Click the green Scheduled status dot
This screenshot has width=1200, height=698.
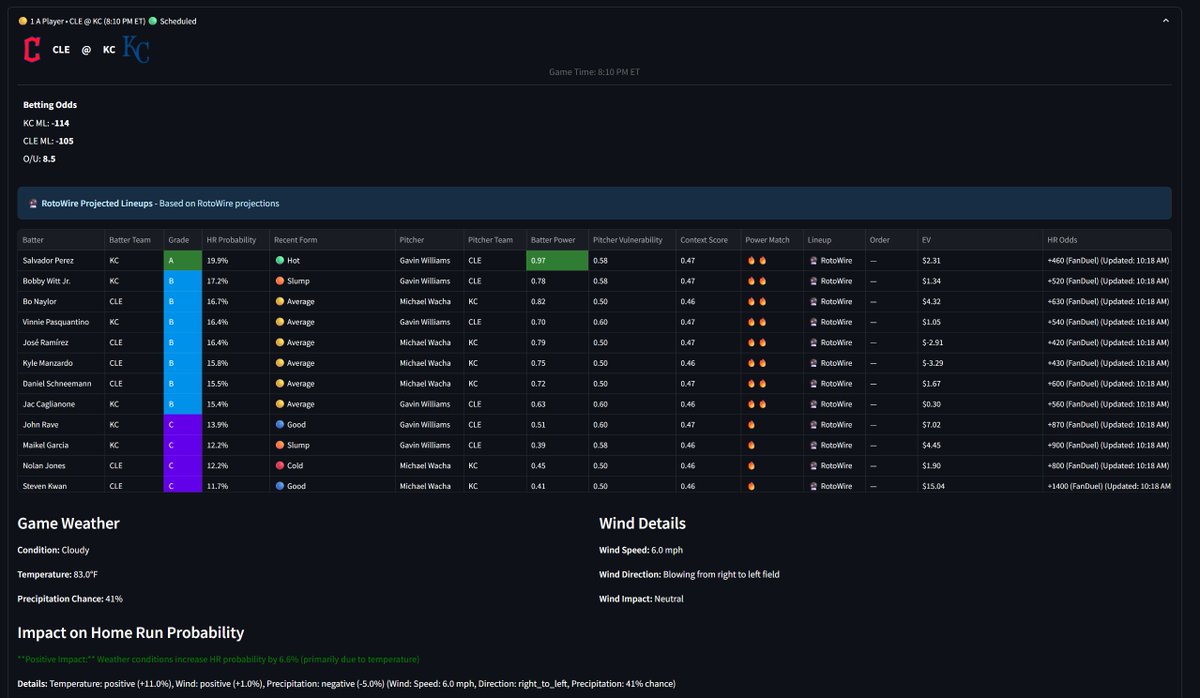(153, 21)
